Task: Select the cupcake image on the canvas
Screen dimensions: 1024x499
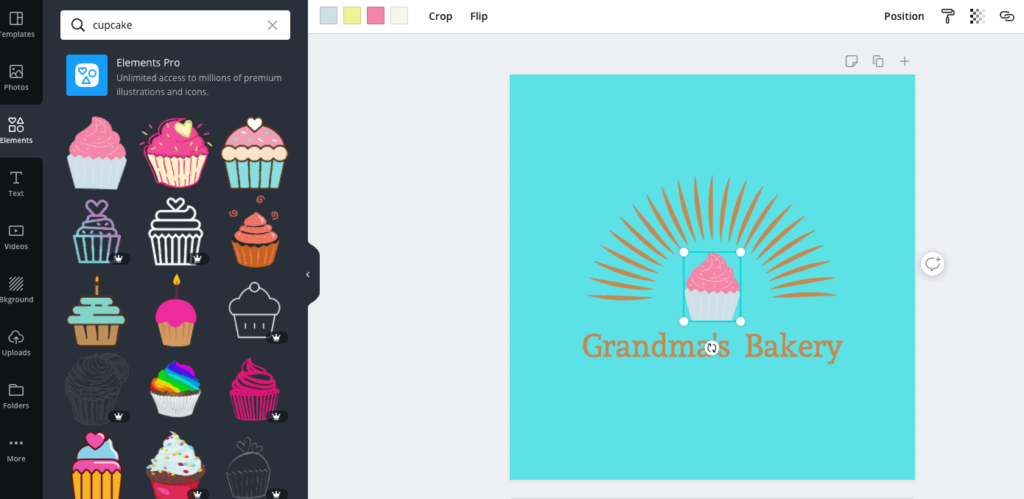Action: (712, 287)
